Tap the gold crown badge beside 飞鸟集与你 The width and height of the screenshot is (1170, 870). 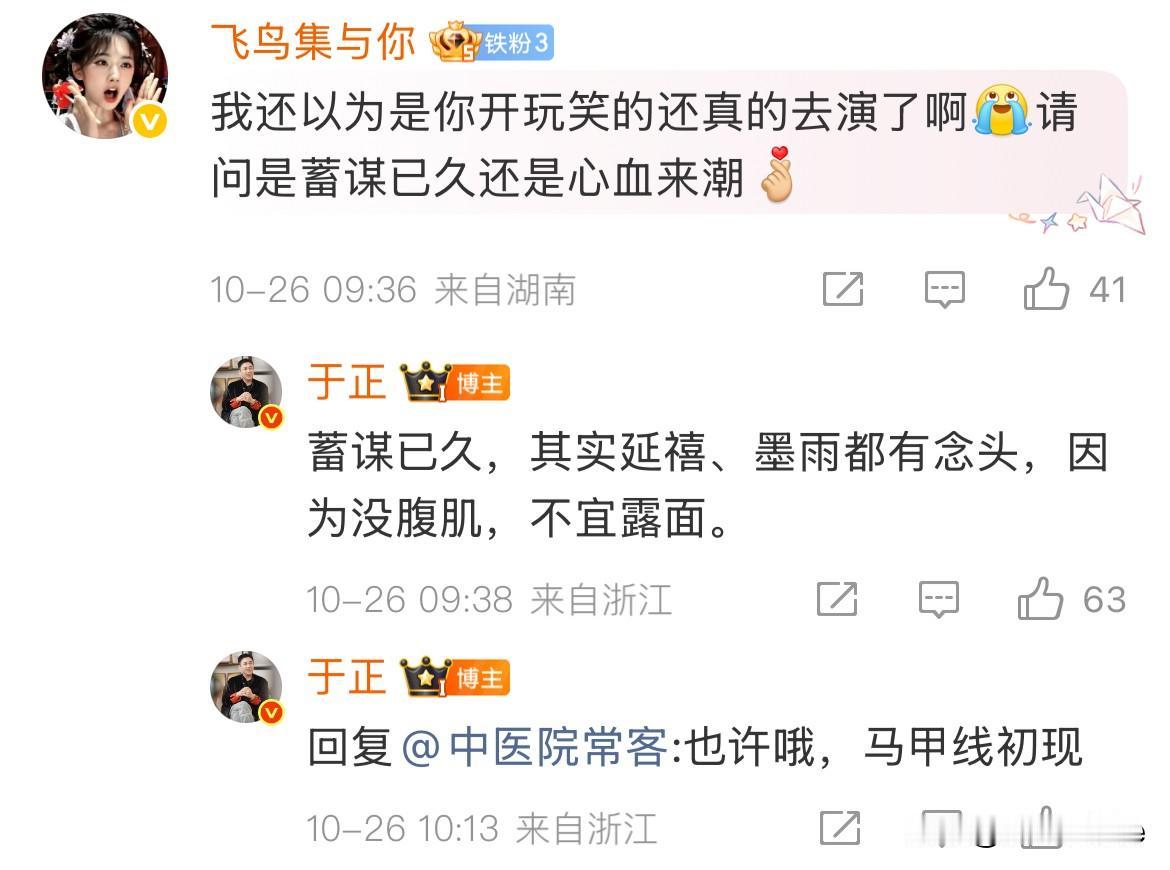click(x=454, y=41)
